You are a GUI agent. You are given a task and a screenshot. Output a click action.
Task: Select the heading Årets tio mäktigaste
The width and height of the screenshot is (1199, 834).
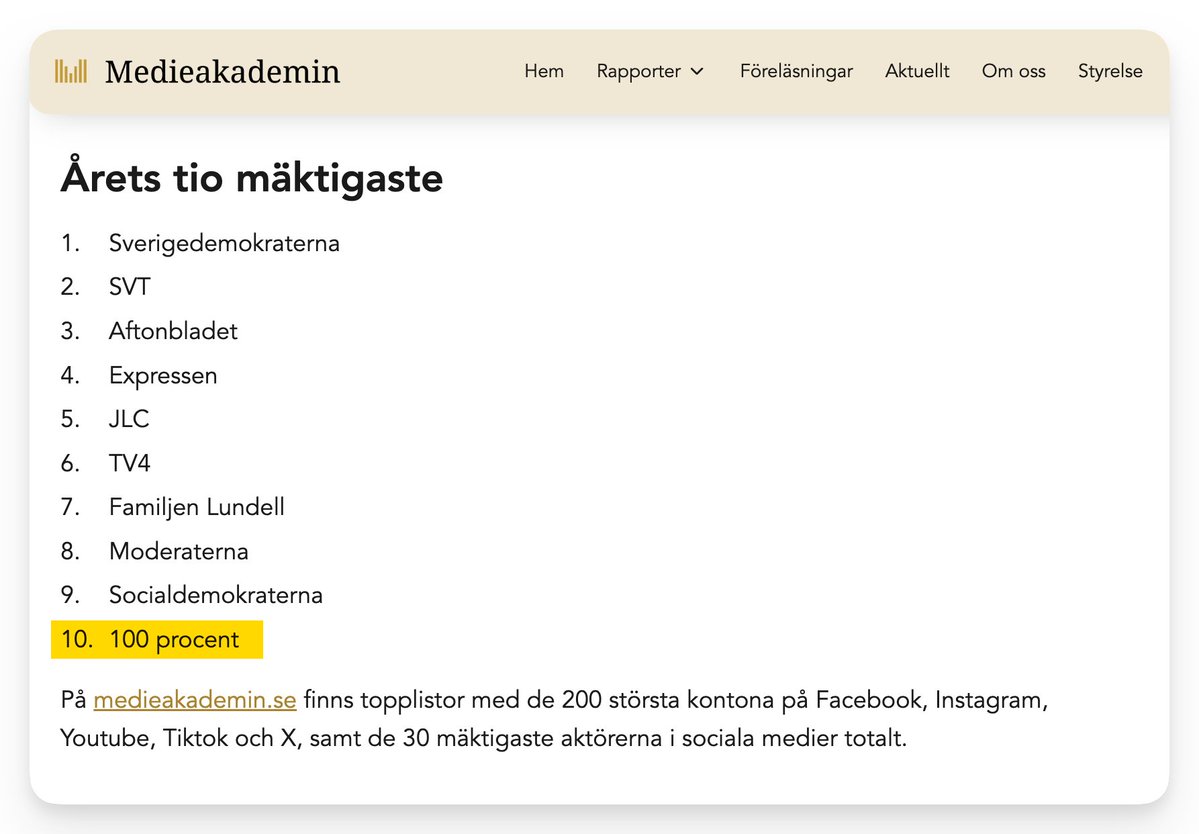click(x=252, y=177)
